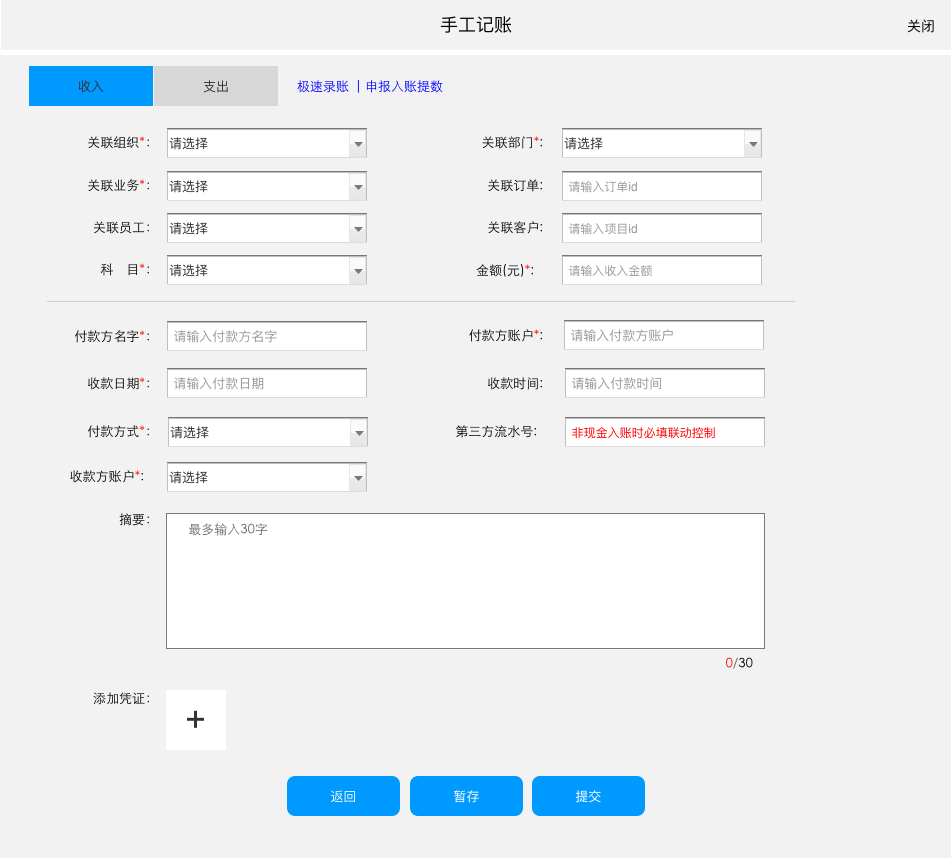Expand the 关联部门 department dropdown

coord(752,143)
